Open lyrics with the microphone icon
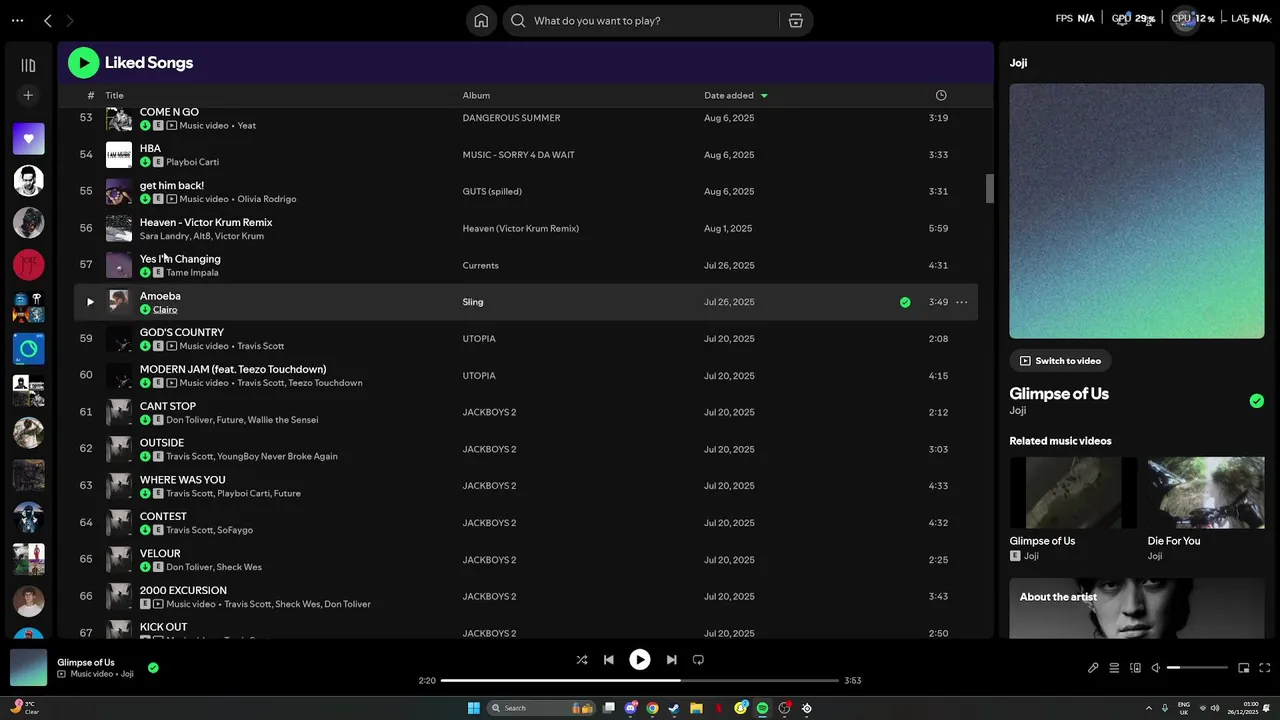The height and width of the screenshot is (720, 1280). click(x=1093, y=668)
